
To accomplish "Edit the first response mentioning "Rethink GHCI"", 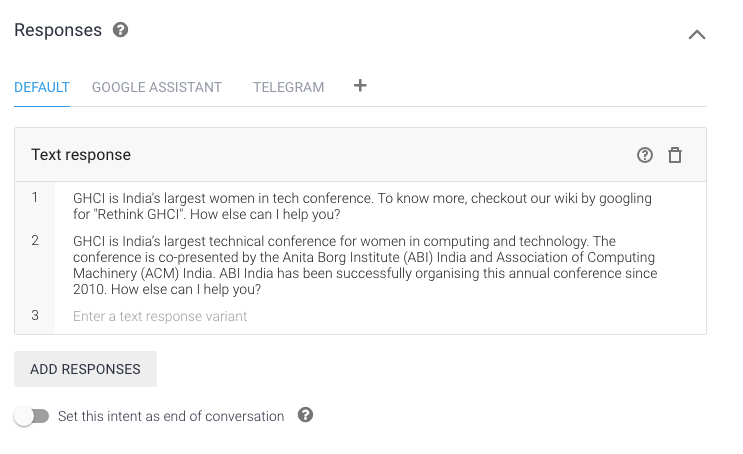I will (362, 207).
